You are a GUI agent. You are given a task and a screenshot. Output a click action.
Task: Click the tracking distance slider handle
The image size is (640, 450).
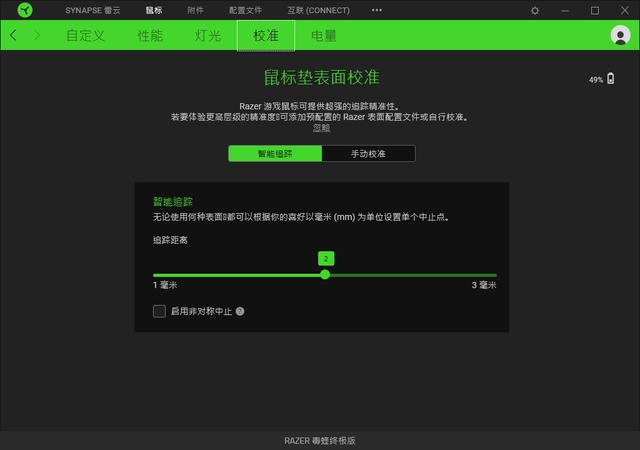(325, 274)
